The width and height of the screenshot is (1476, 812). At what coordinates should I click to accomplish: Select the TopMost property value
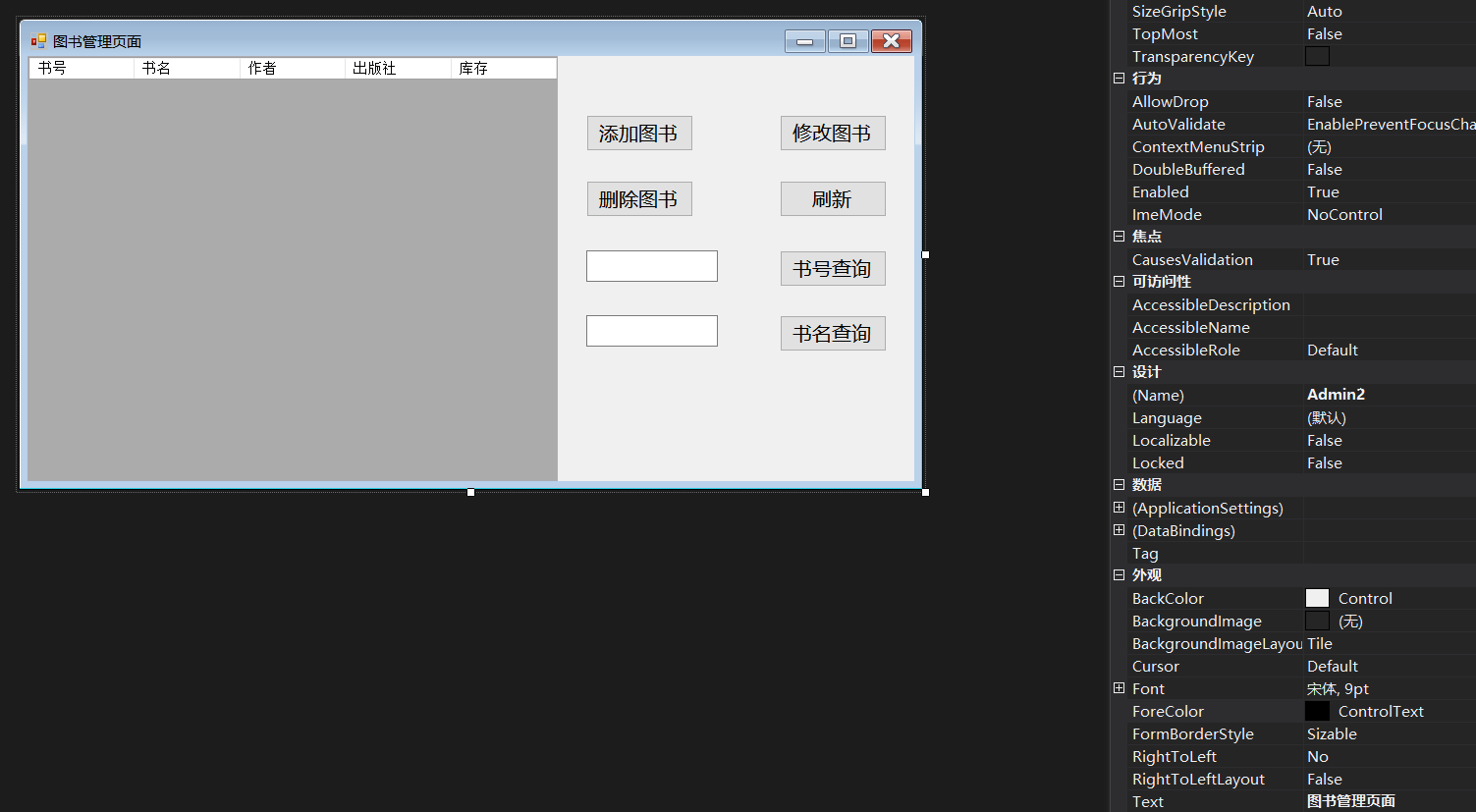pyautogui.click(x=1325, y=34)
